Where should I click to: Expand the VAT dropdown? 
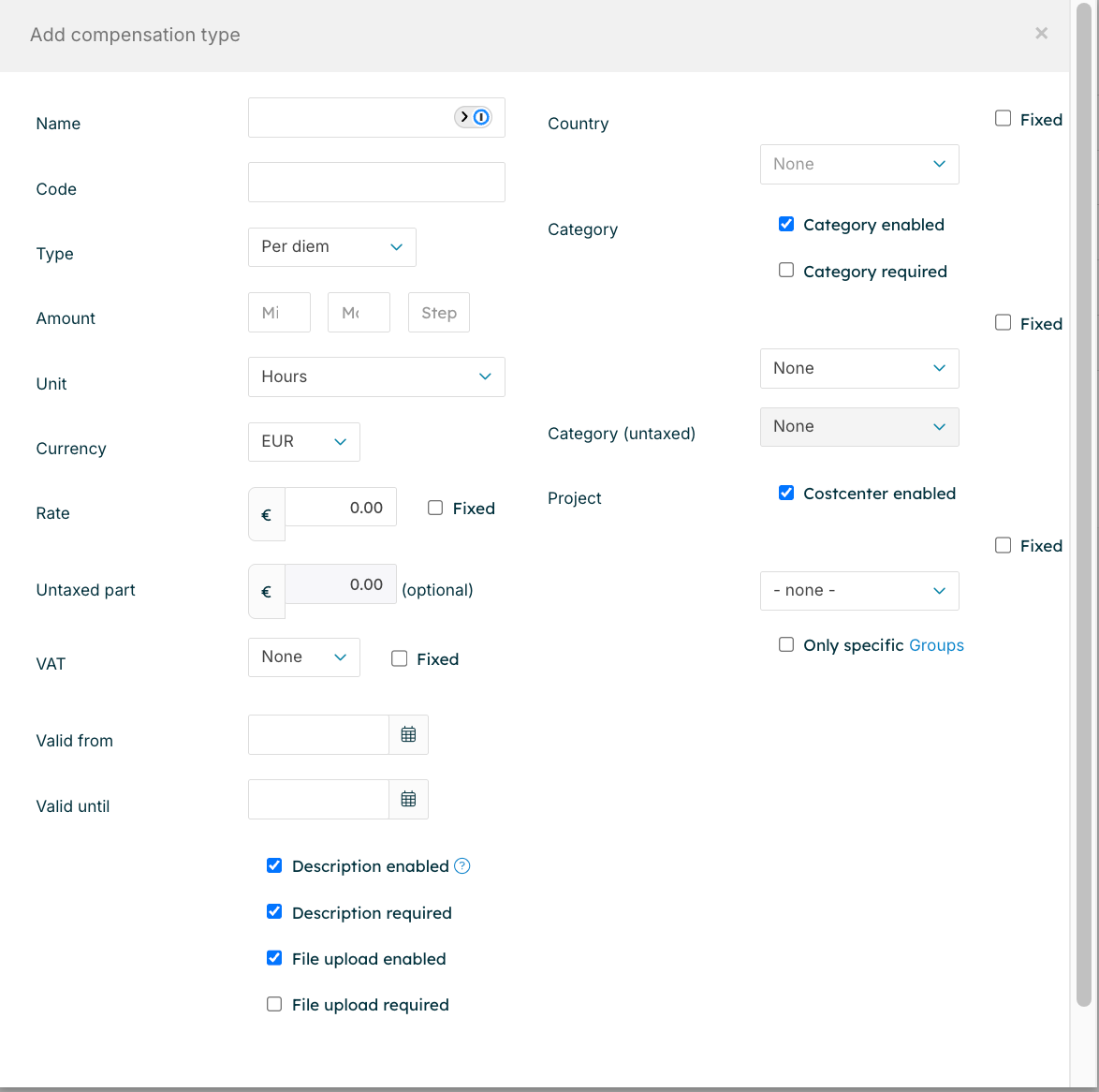point(304,657)
